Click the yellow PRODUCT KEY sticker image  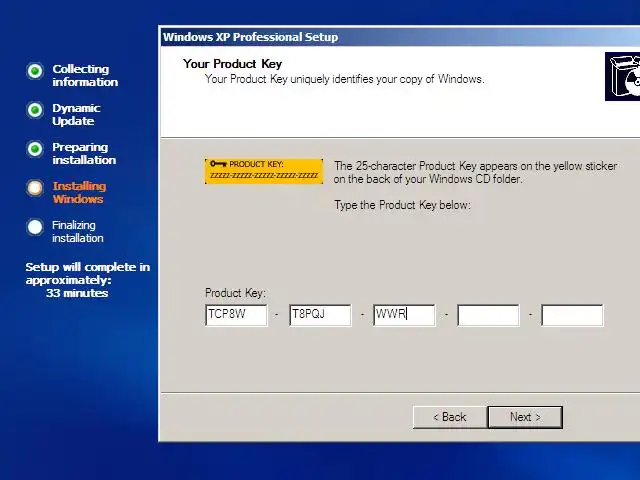coord(264,171)
